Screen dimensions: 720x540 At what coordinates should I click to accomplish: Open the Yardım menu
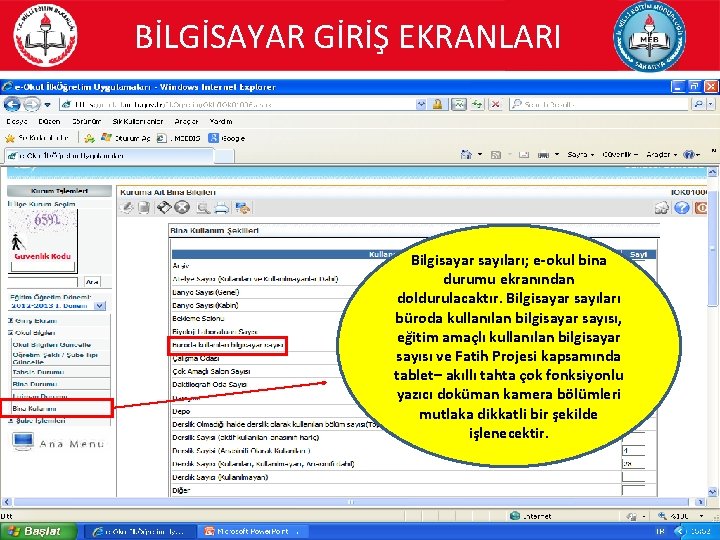click(x=221, y=122)
